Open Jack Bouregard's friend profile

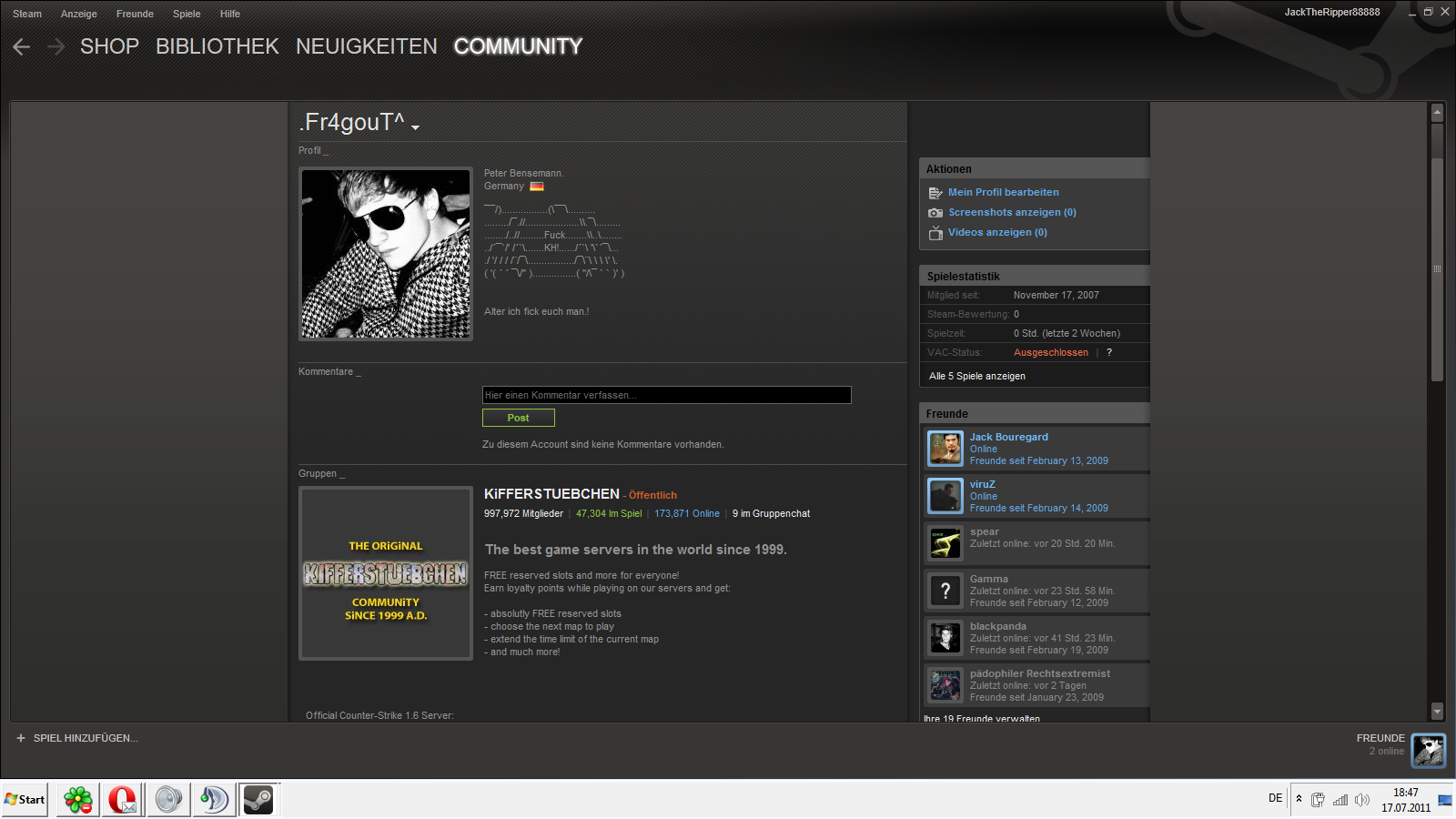click(1008, 437)
